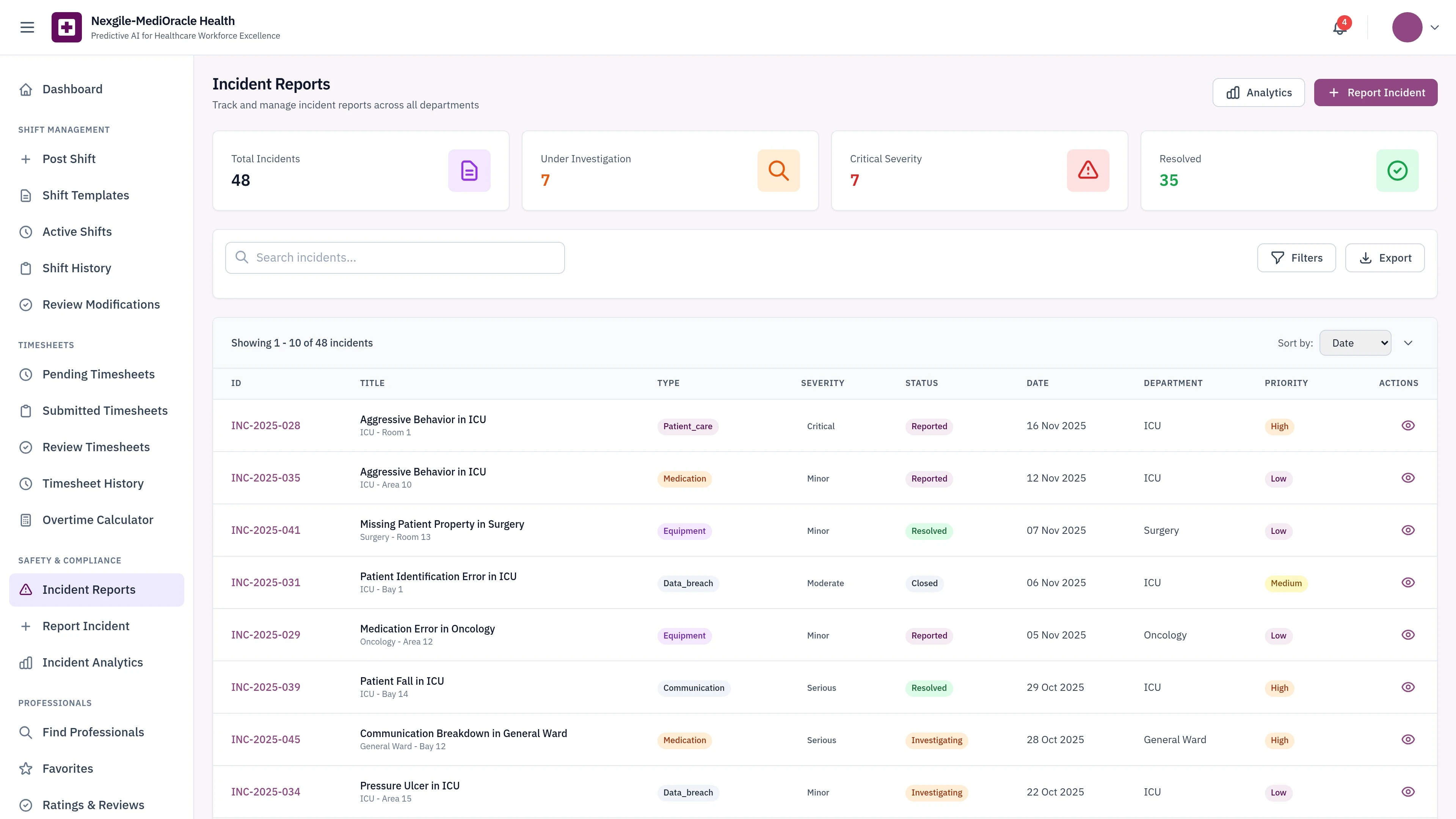The height and width of the screenshot is (819, 1456).
Task: Click the Critical Severity warning icon
Action: pyautogui.click(x=1088, y=171)
